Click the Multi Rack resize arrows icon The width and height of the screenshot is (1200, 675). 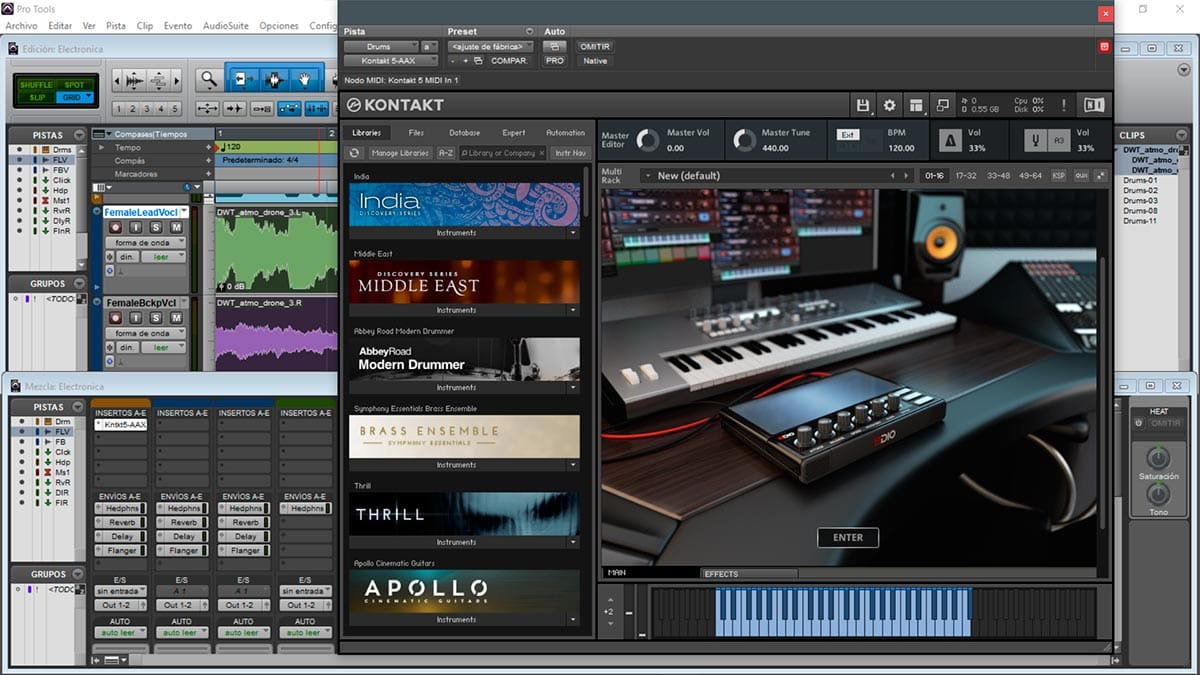pyautogui.click(x=1101, y=176)
